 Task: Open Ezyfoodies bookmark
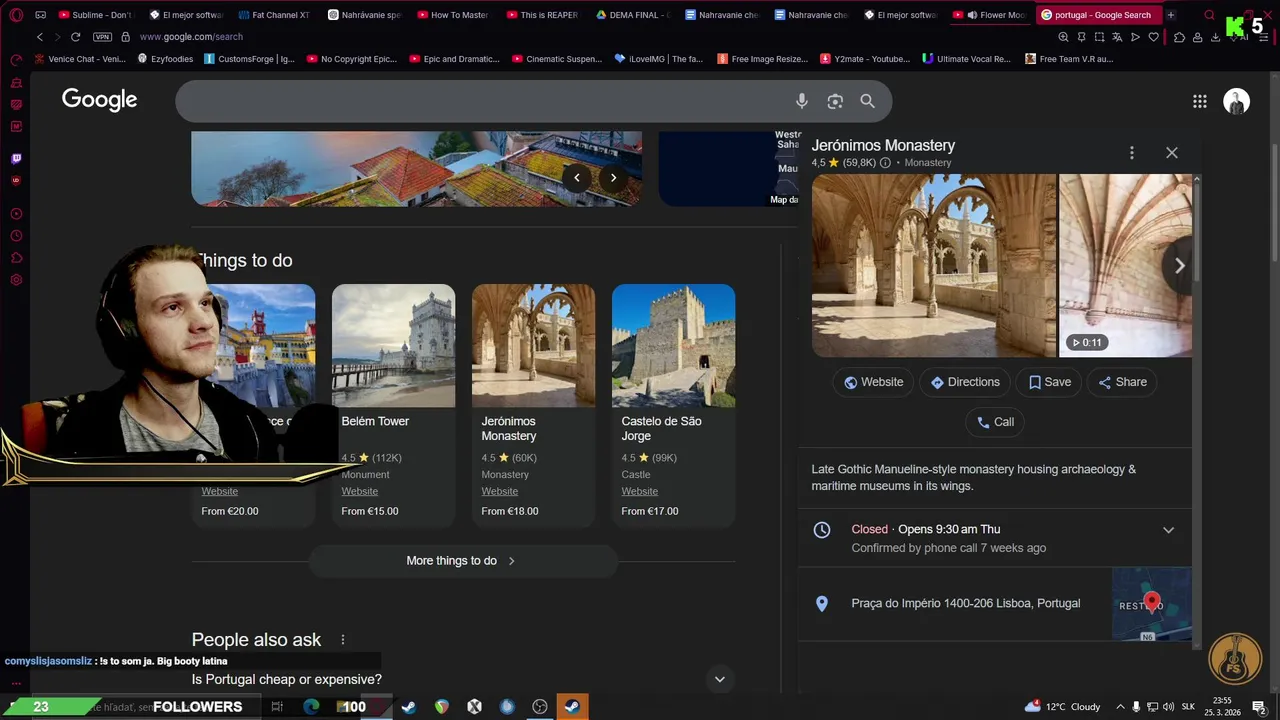(164, 59)
